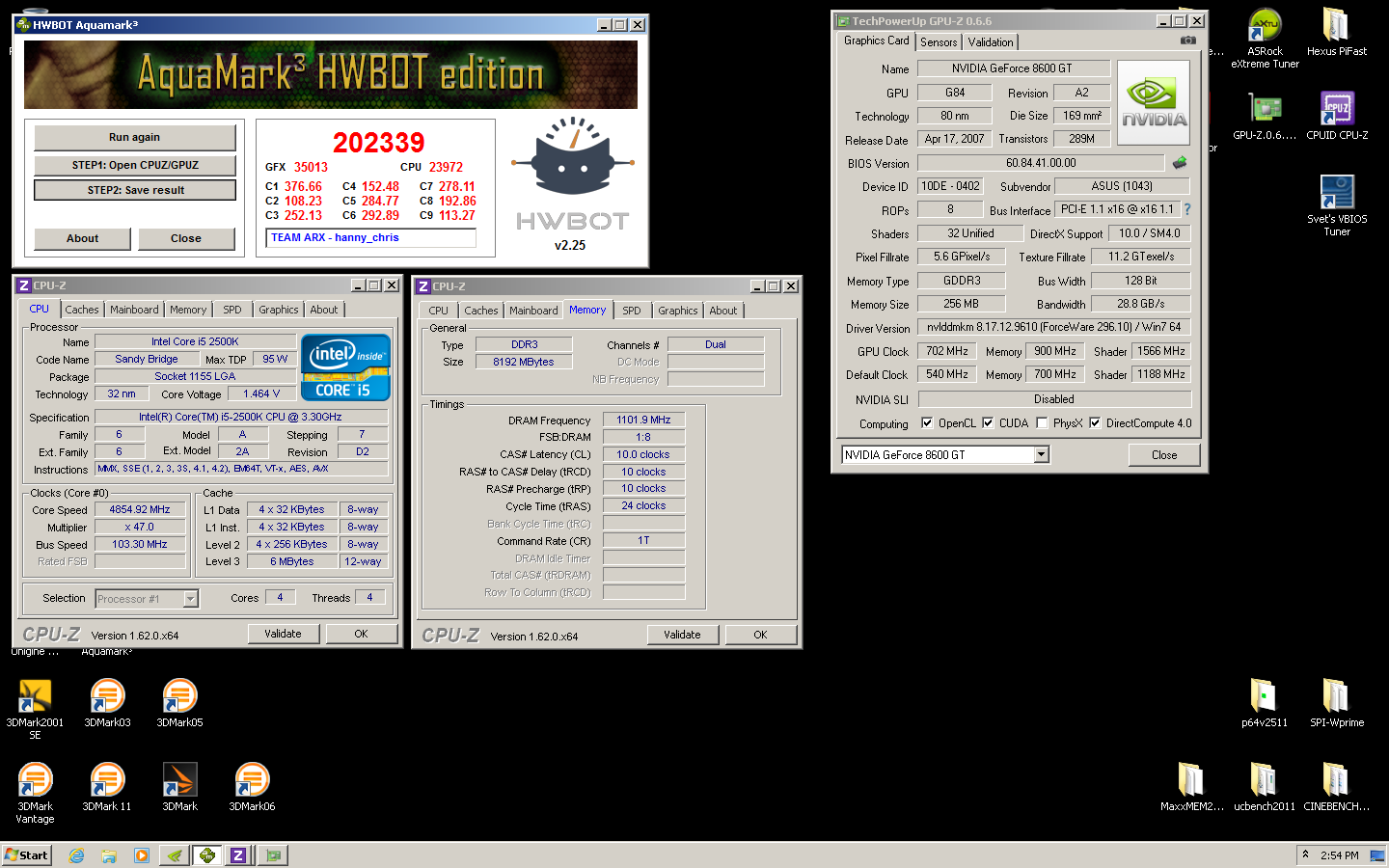
Task: Toggle the DirectCompute 4.0 checkbox
Action: [x=1095, y=422]
